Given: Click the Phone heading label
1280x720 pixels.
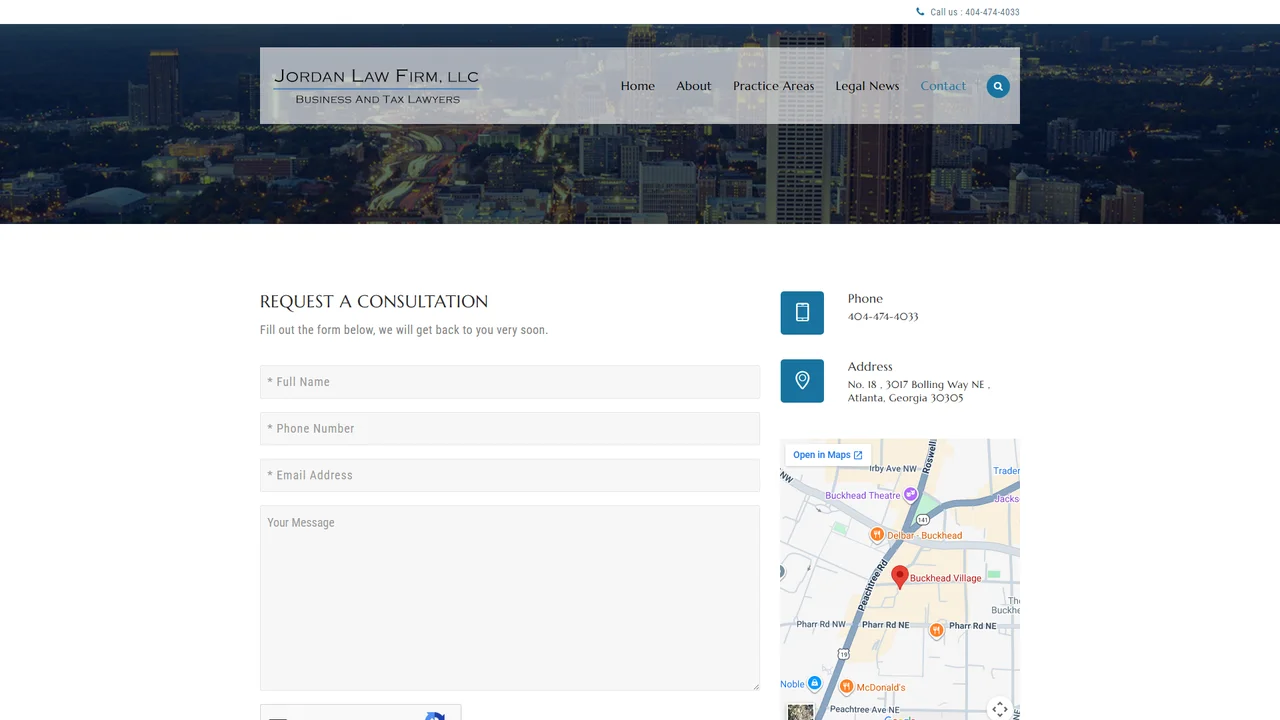Looking at the screenshot, I should (865, 298).
